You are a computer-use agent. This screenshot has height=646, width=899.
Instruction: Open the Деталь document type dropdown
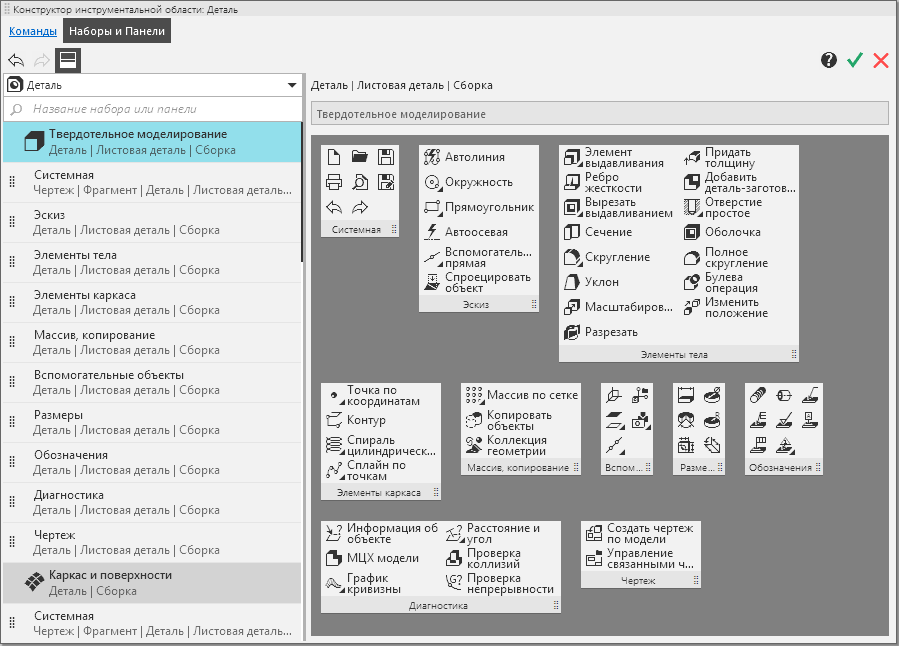pyautogui.click(x=292, y=85)
